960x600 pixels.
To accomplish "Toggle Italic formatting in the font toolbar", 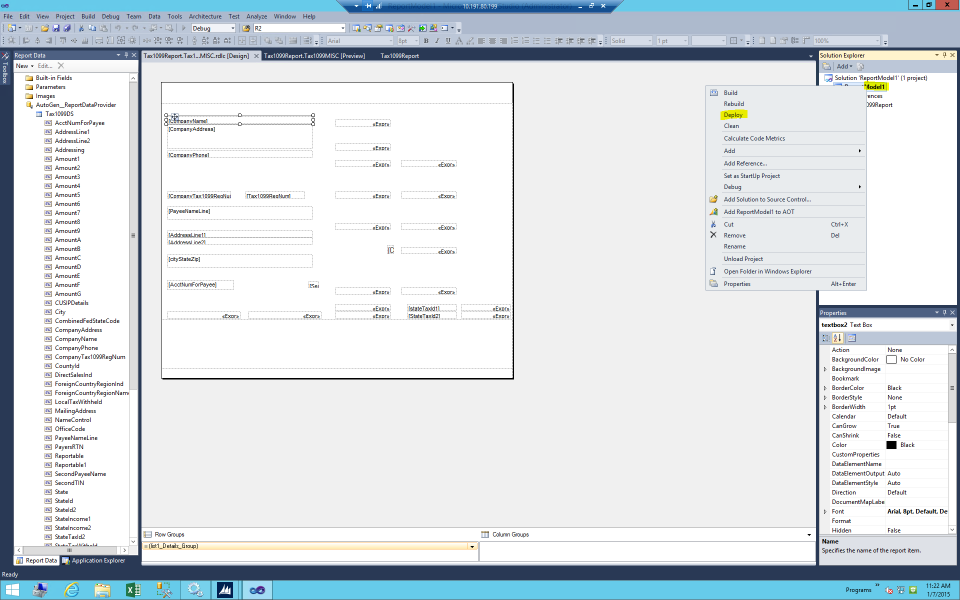I will [x=436, y=41].
